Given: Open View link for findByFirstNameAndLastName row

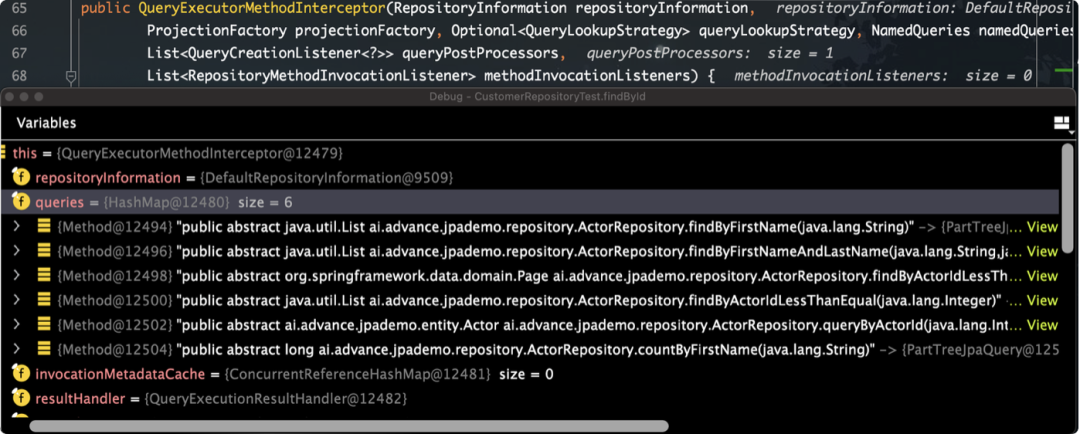Looking at the screenshot, I should tap(1042, 251).
